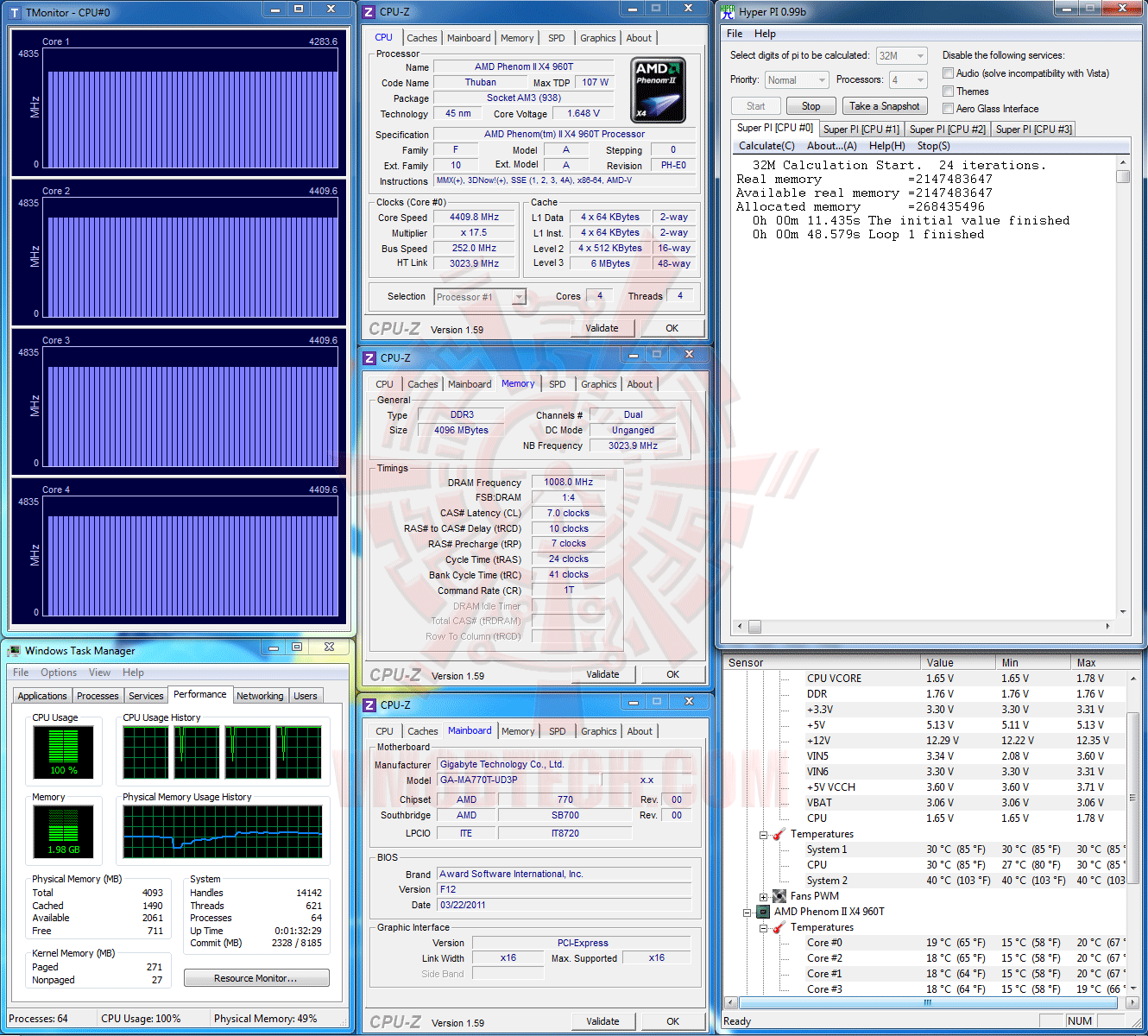Click the CPU Usage gauge in Task Manager

(63, 752)
